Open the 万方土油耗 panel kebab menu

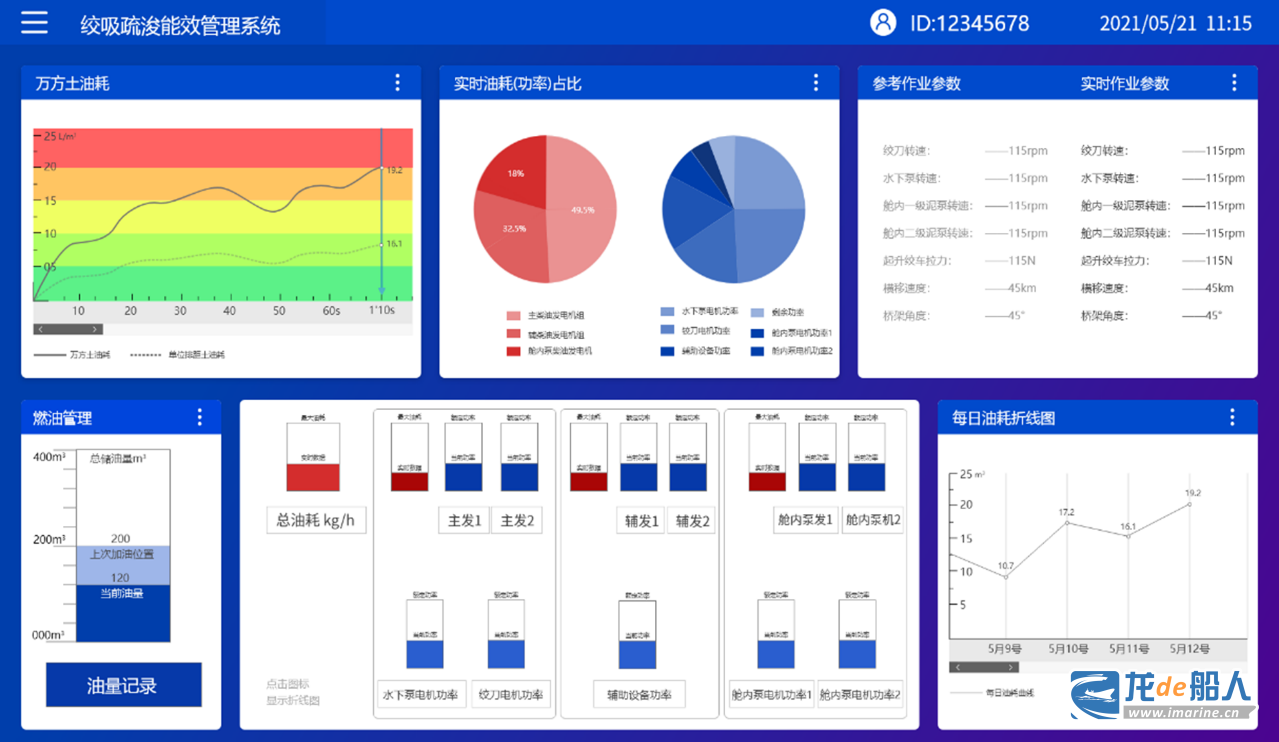(x=397, y=83)
